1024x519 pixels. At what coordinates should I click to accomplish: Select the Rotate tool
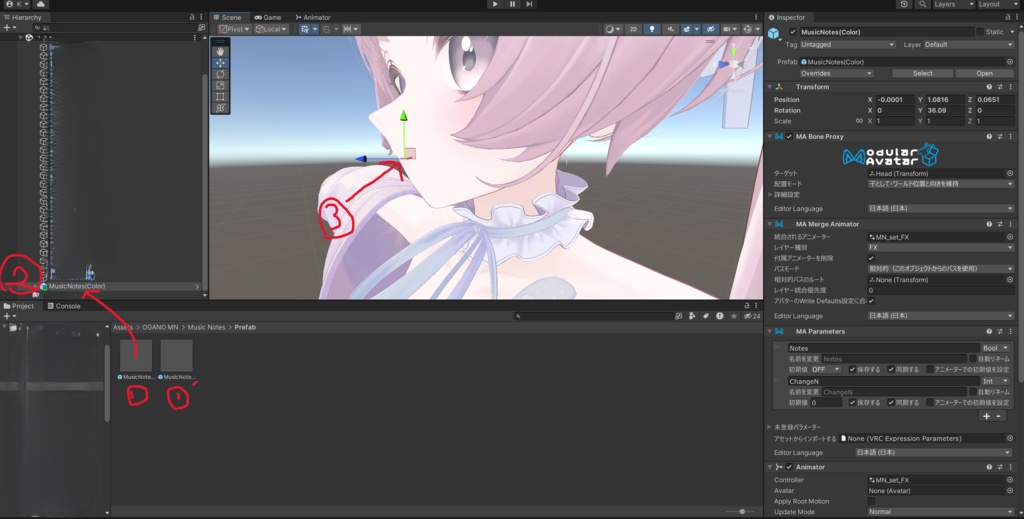coord(220,74)
